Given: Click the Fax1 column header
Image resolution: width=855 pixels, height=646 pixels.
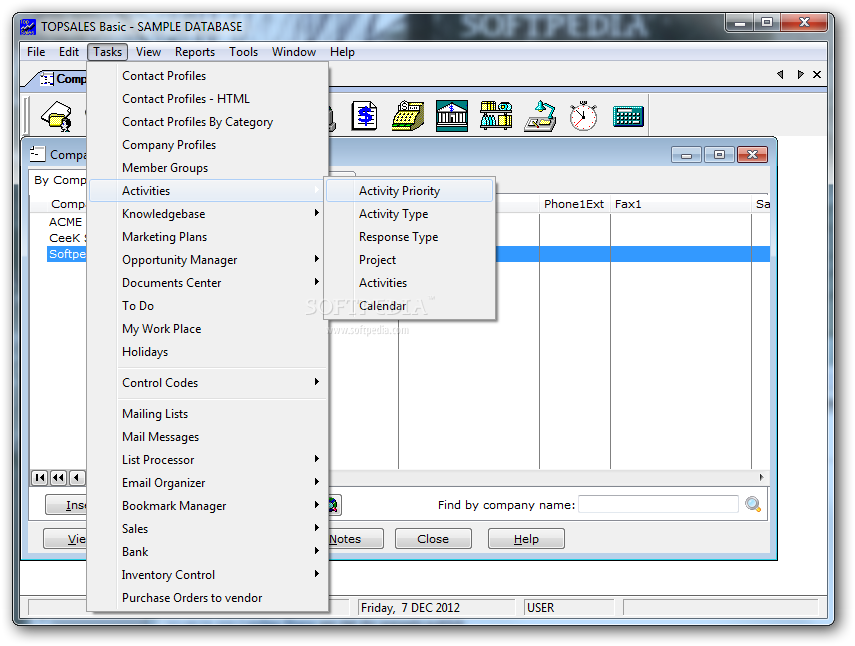Looking at the screenshot, I should point(681,204).
